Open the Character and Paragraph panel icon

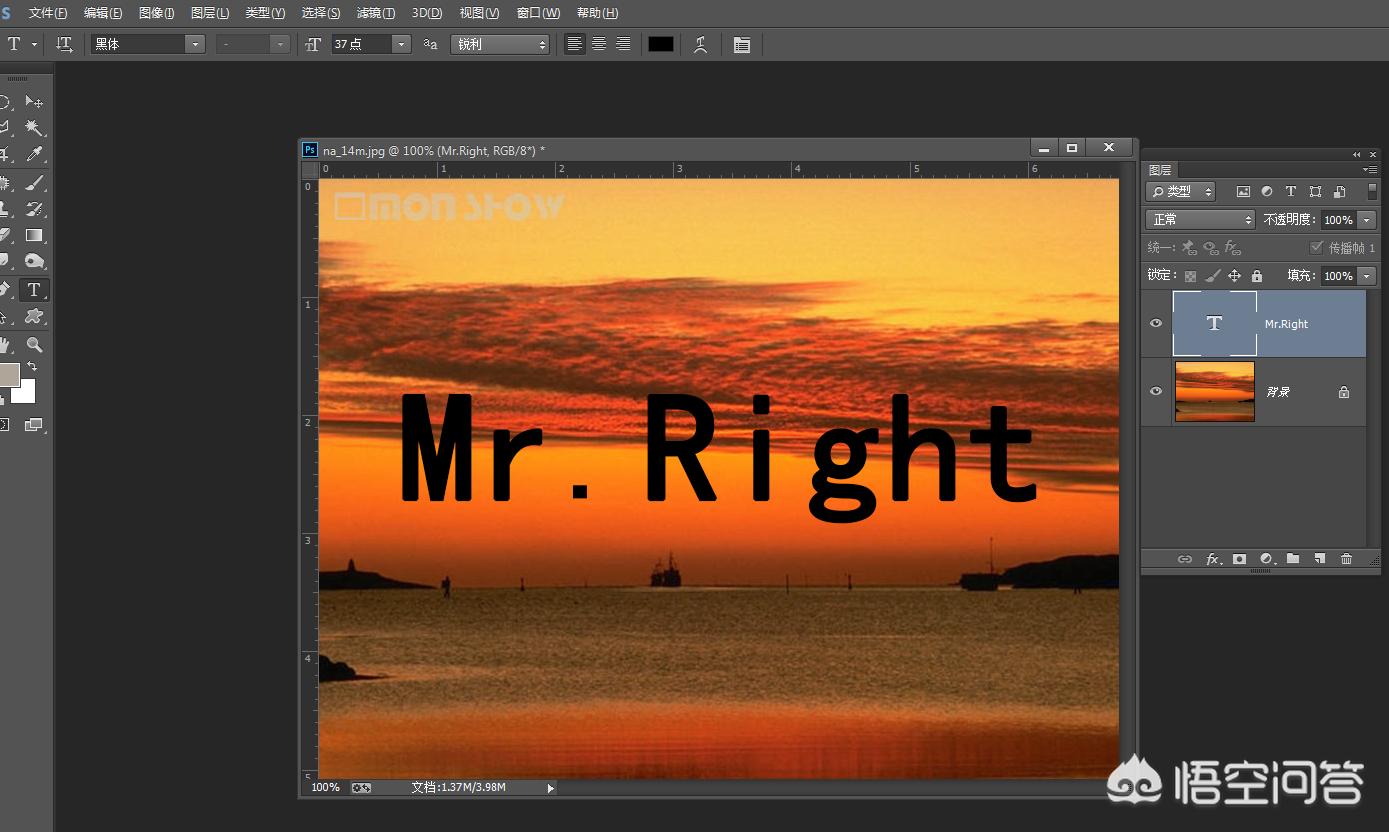742,45
